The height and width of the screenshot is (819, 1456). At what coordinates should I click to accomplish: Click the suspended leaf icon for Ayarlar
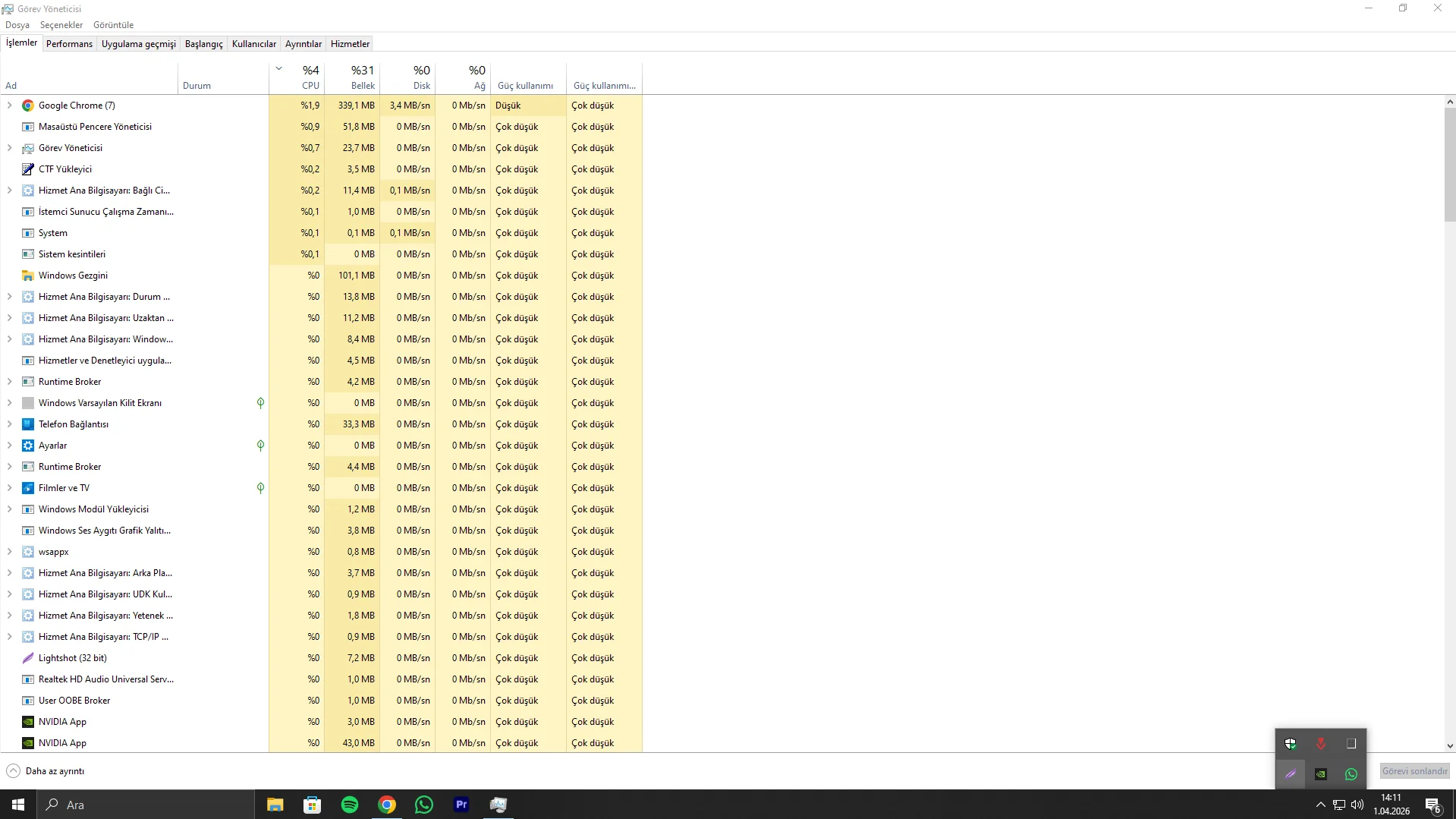[260, 446]
